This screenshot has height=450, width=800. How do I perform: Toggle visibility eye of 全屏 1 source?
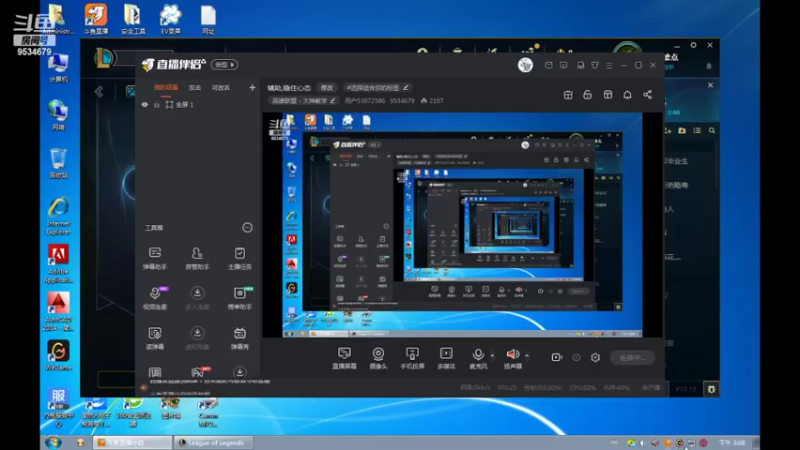[145, 105]
